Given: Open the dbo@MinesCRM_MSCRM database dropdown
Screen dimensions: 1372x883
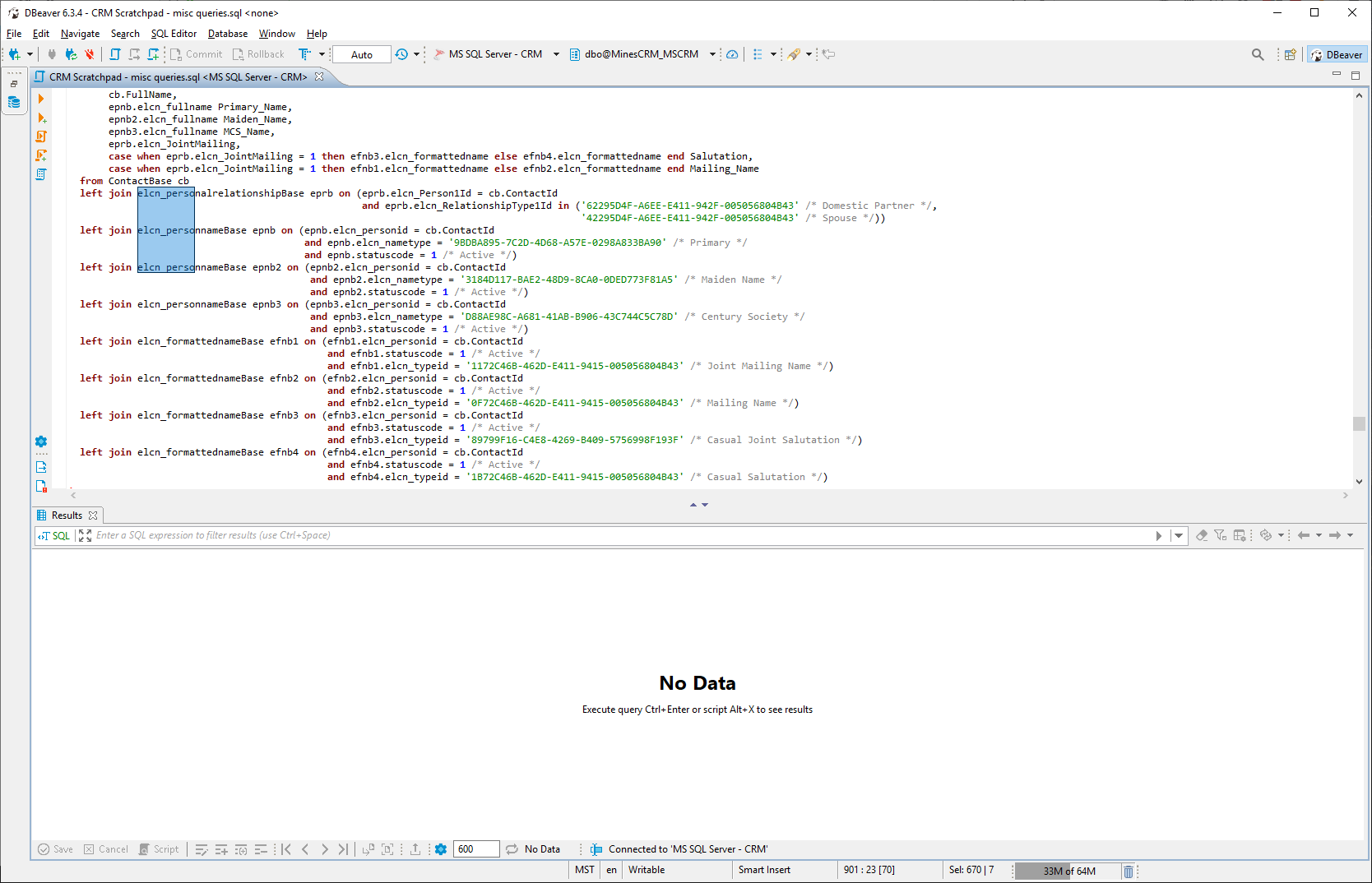Looking at the screenshot, I should [x=711, y=53].
